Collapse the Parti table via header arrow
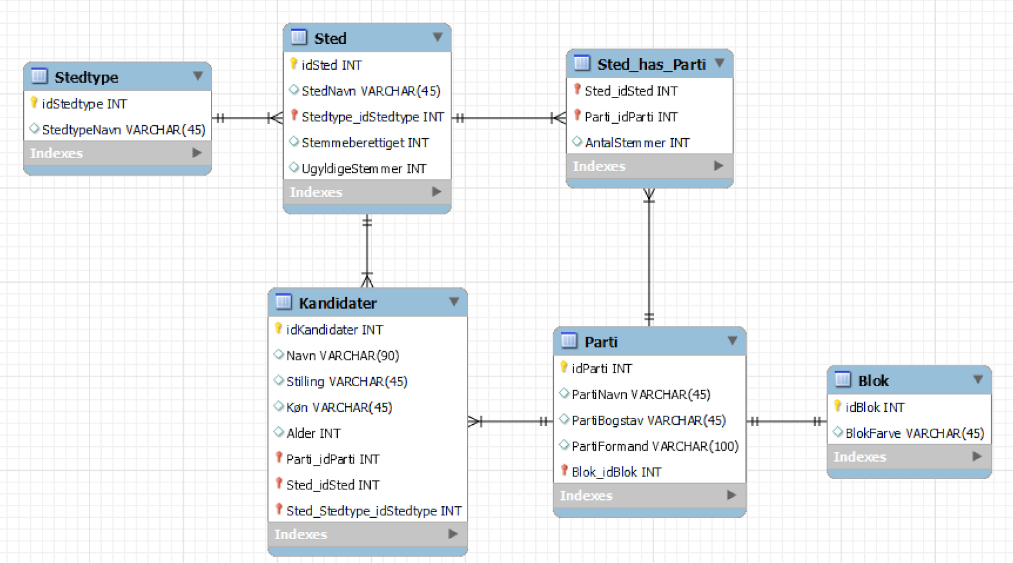The height and width of the screenshot is (563, 1013). (732, 341)
